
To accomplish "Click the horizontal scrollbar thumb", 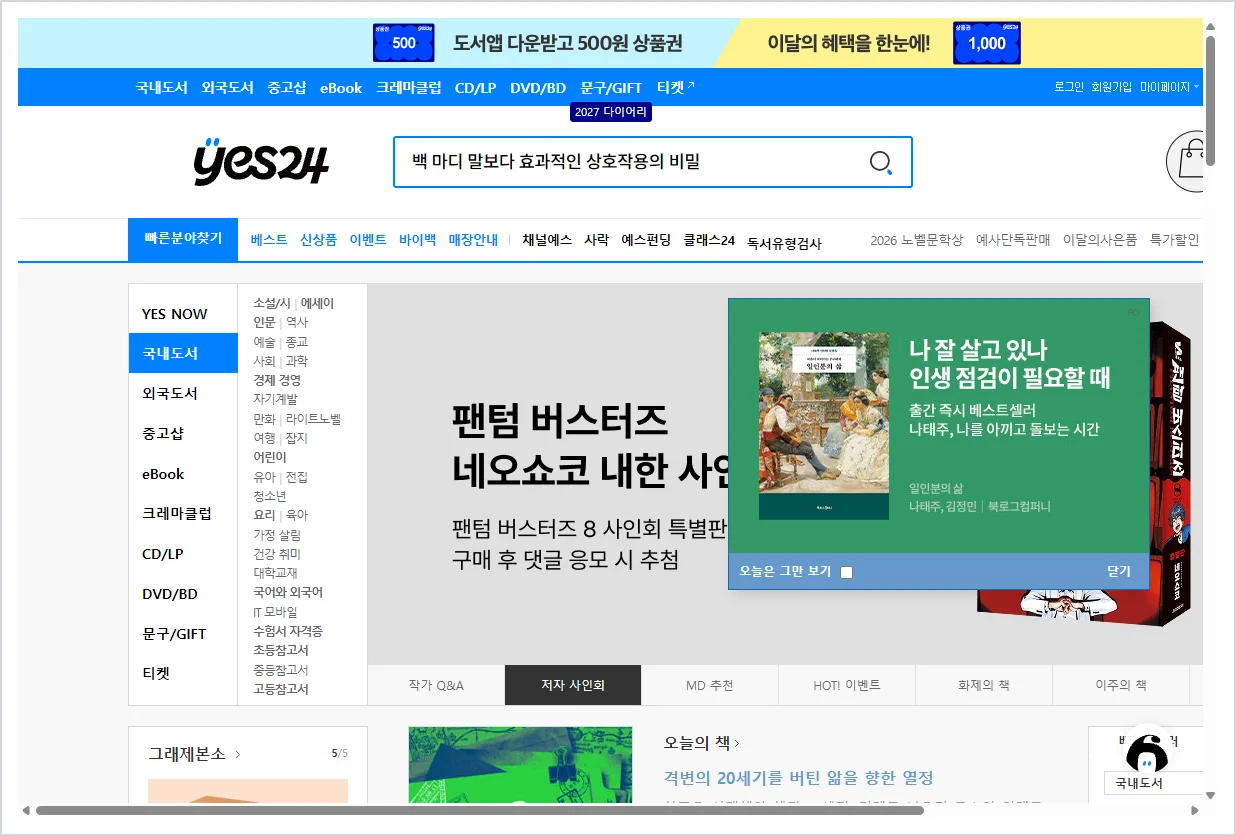I will click(479, 810).
